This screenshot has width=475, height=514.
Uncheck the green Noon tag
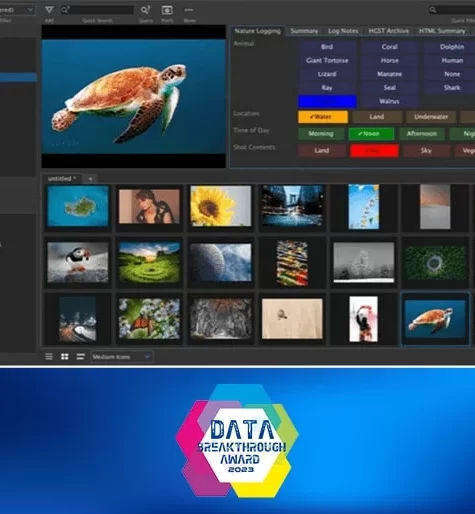point(371,134)
